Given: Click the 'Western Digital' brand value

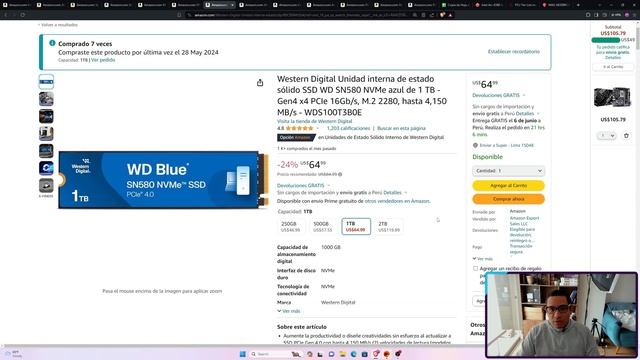Looking at the screenshot, I should [338, 302].
